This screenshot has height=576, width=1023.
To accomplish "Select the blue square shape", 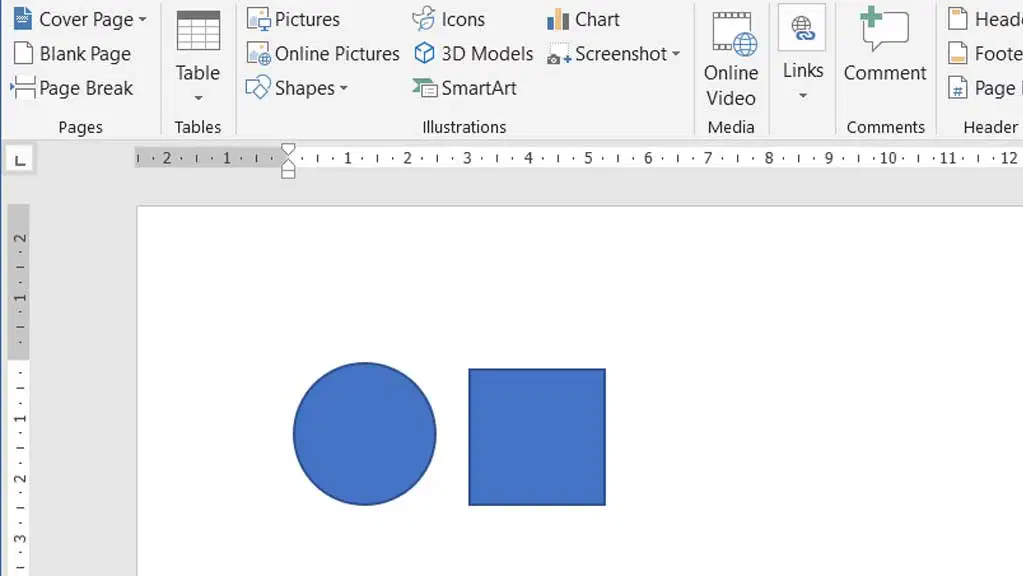I will point(537,437).
